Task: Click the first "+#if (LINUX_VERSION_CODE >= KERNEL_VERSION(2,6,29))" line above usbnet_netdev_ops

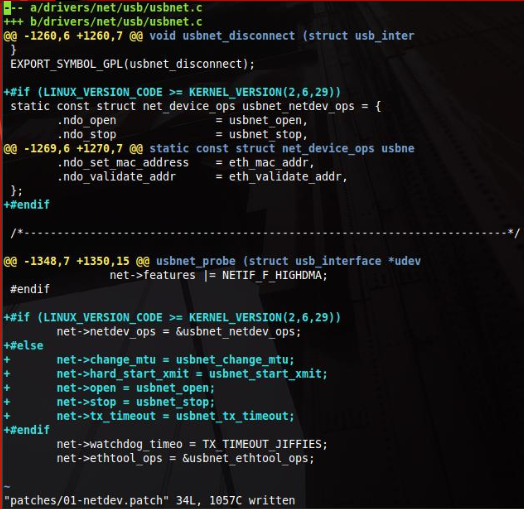Action: [172, 92]
